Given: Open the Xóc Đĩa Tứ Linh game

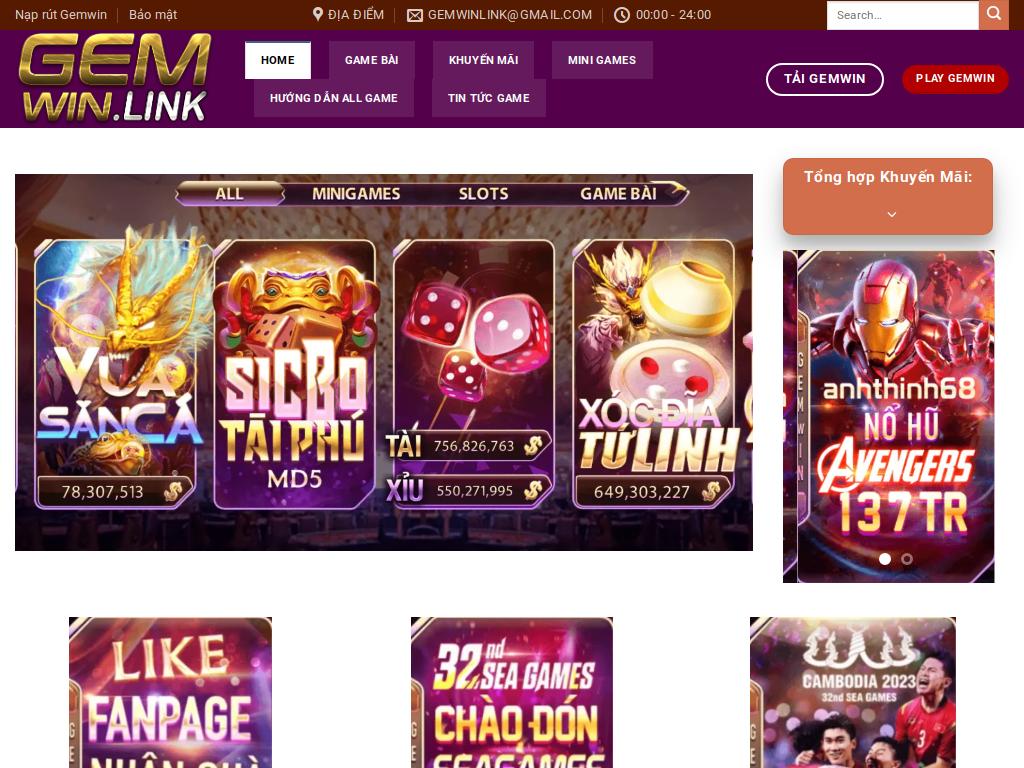Looking at the screenshot, I should [x=654, y=374].
